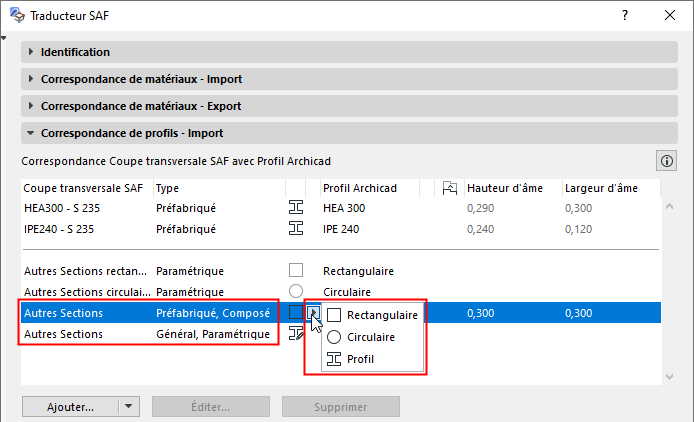This screenshot has height=422, width=694.
Task: Click the info icon beside the profile mapping description
Action: [x=667, y=161]
